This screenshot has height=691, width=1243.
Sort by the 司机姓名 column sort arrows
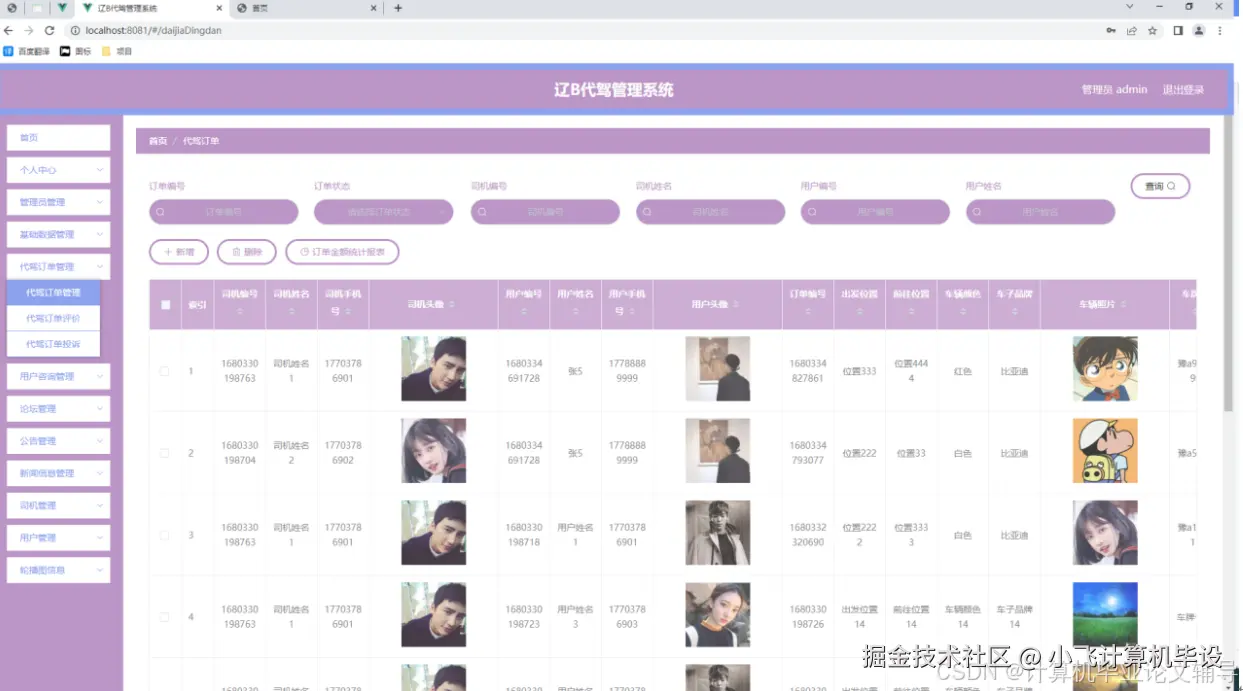coord(291,311)
